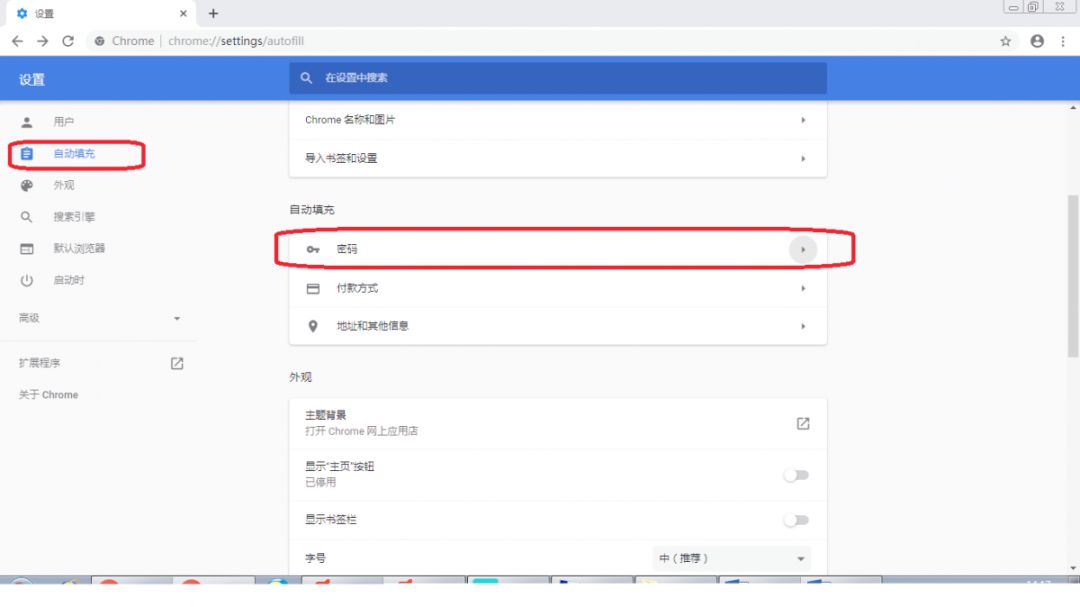Open the 付款方式 row
The image size is (1080, 607).
coord(558,288)
